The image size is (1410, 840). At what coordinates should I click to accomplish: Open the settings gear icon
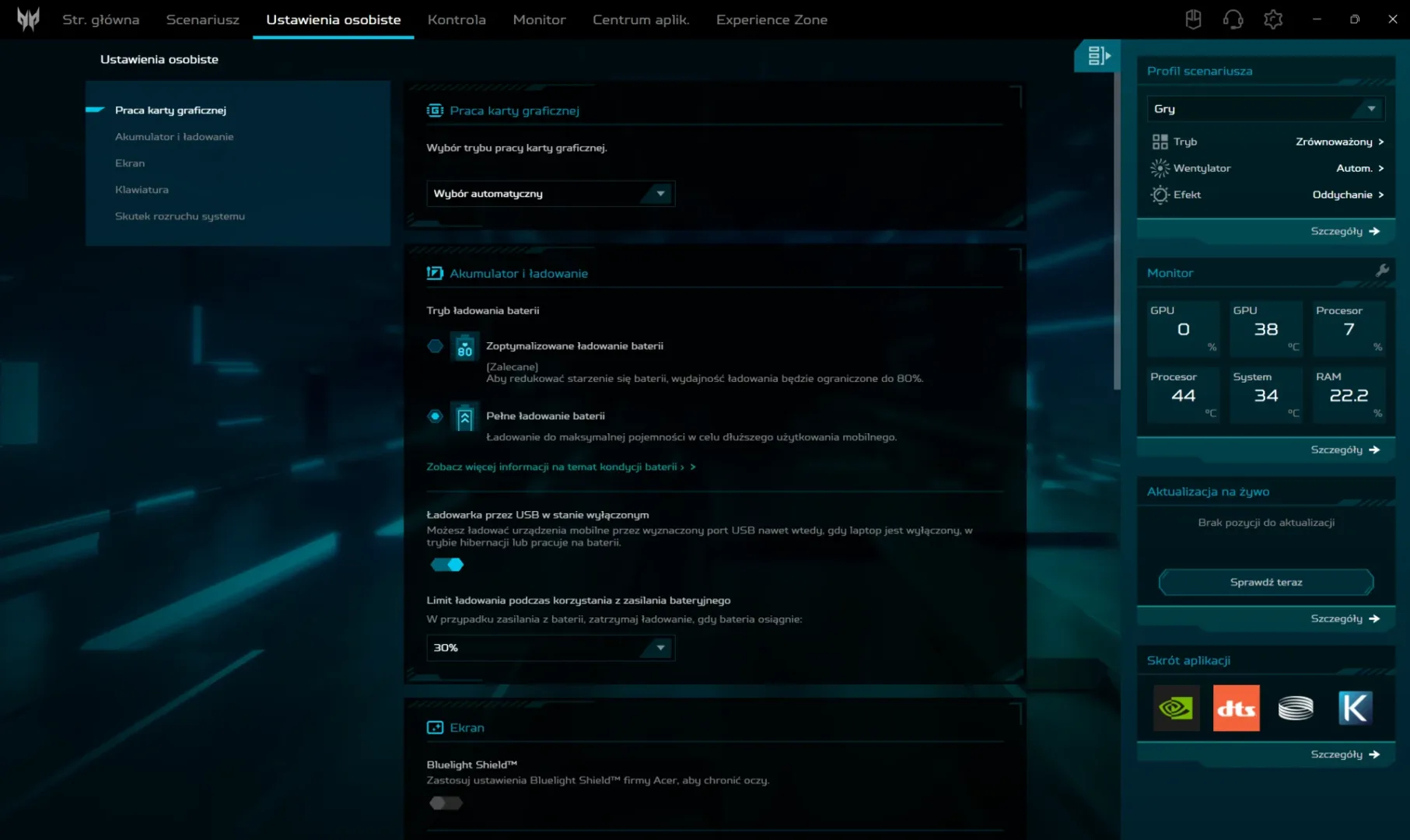(x=1273, y=19)
